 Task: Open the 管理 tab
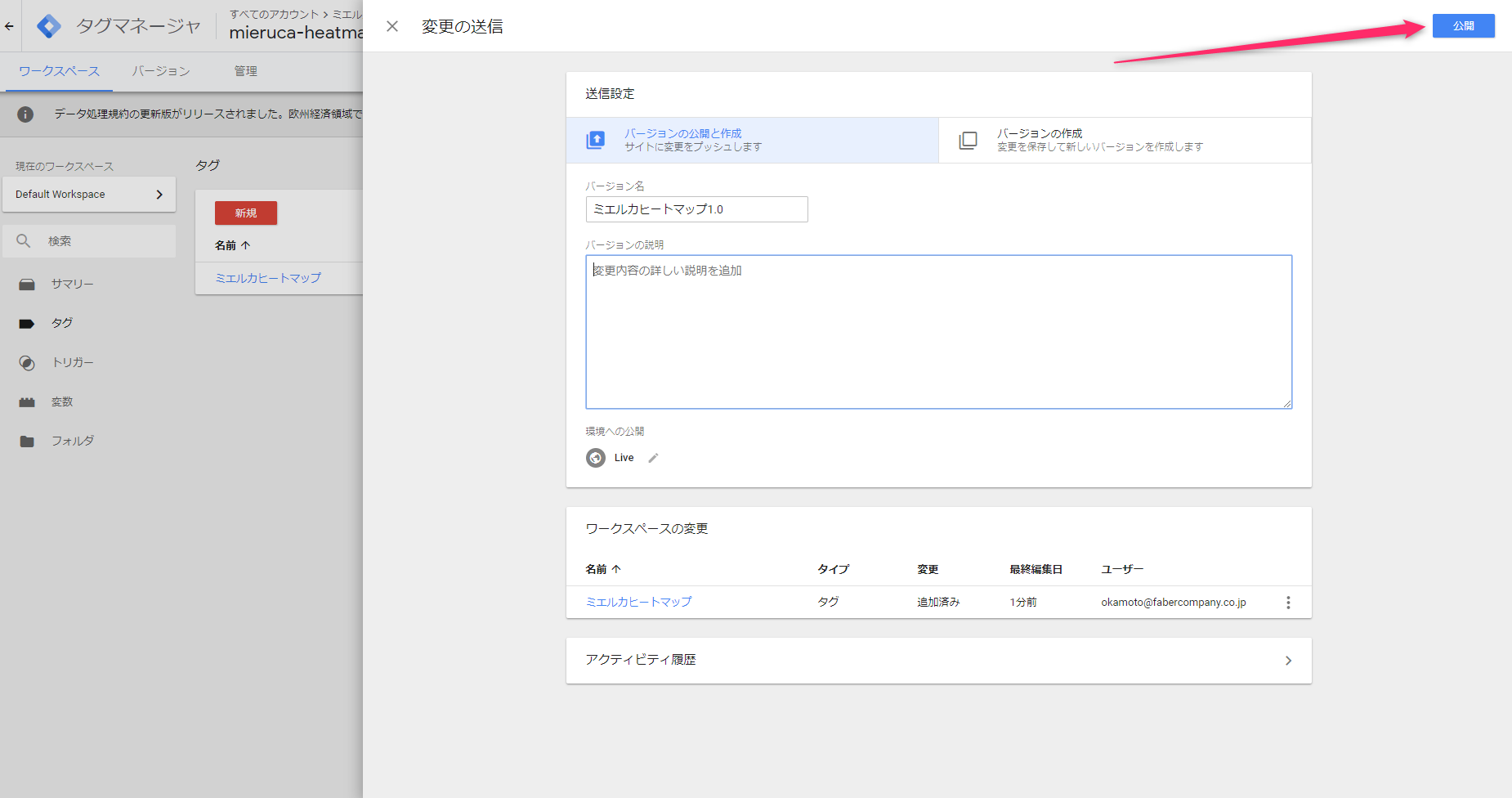click(x=245, y=71)
